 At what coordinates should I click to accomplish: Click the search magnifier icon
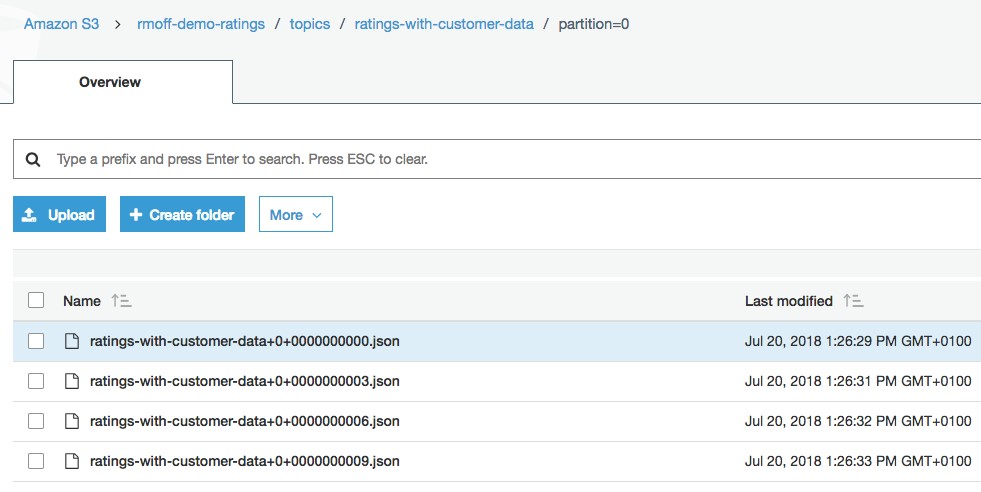coord(33,159)
